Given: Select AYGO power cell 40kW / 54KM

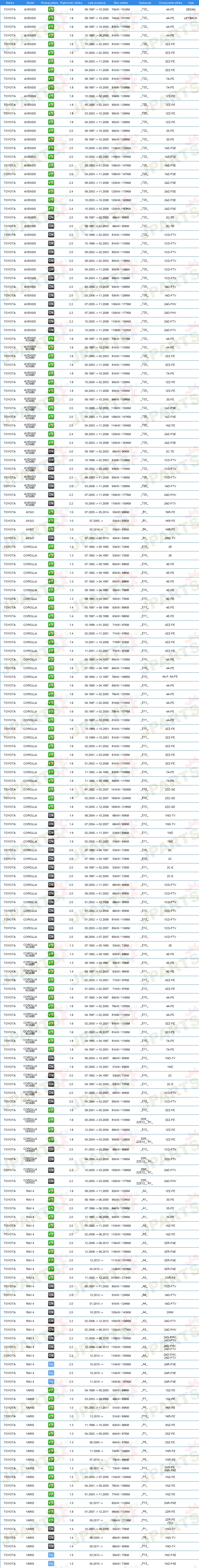Looking at the screenshot, I should point(121,538).
